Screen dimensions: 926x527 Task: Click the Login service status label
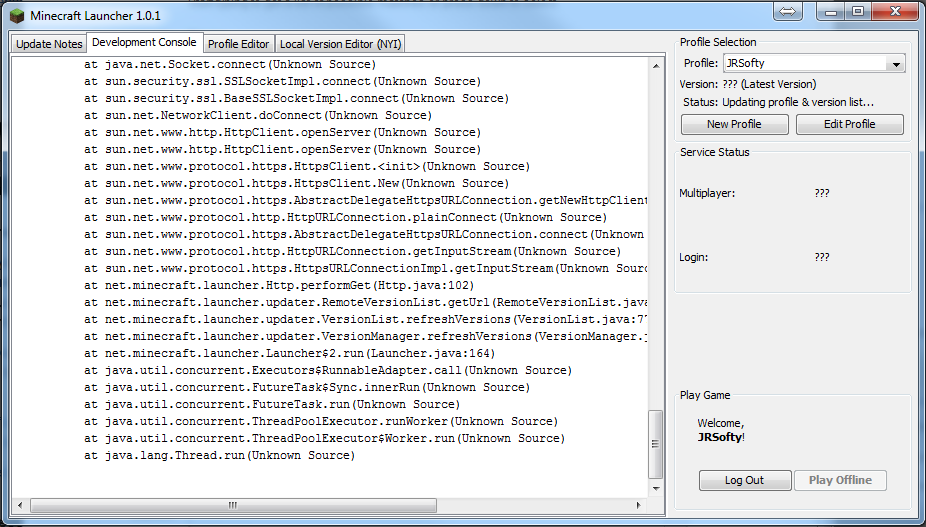tap(693, 258)
